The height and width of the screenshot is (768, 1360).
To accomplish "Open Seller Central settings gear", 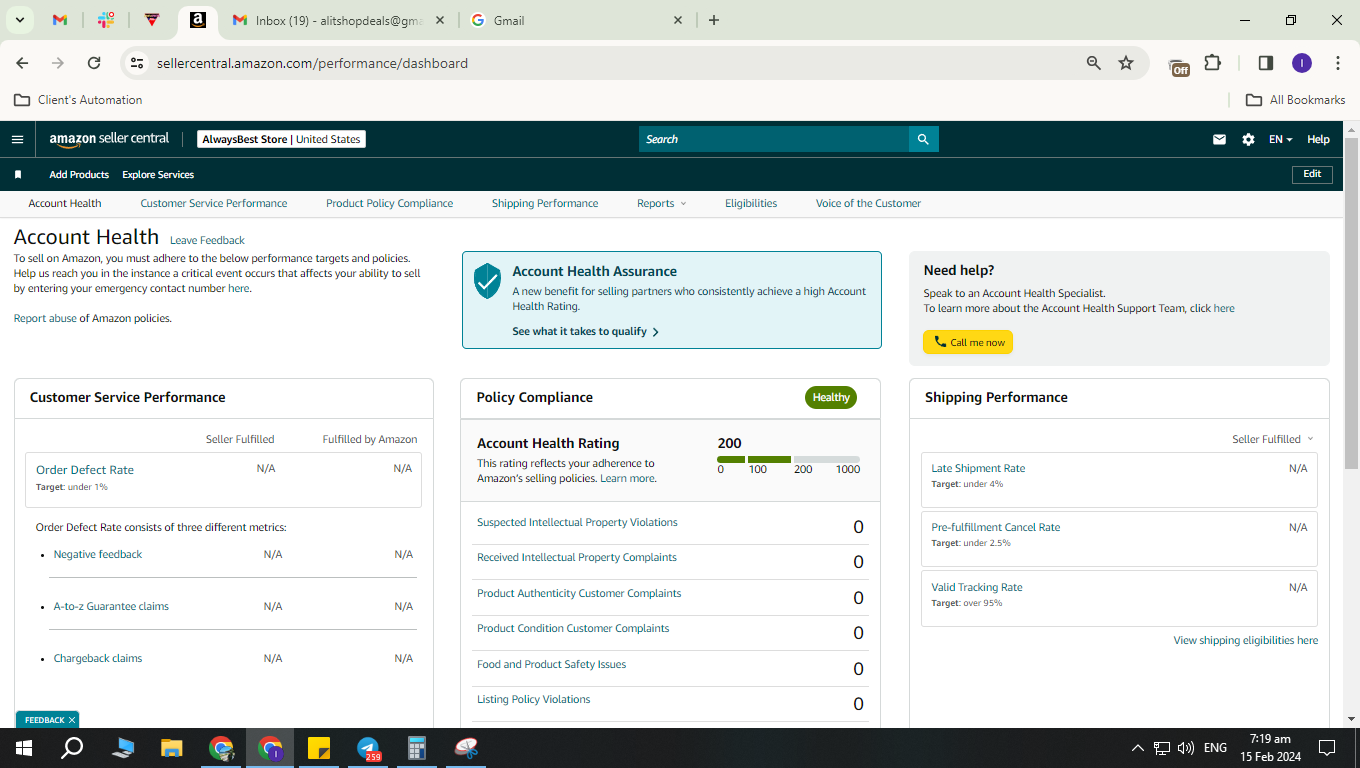I will pos(1248,139).
